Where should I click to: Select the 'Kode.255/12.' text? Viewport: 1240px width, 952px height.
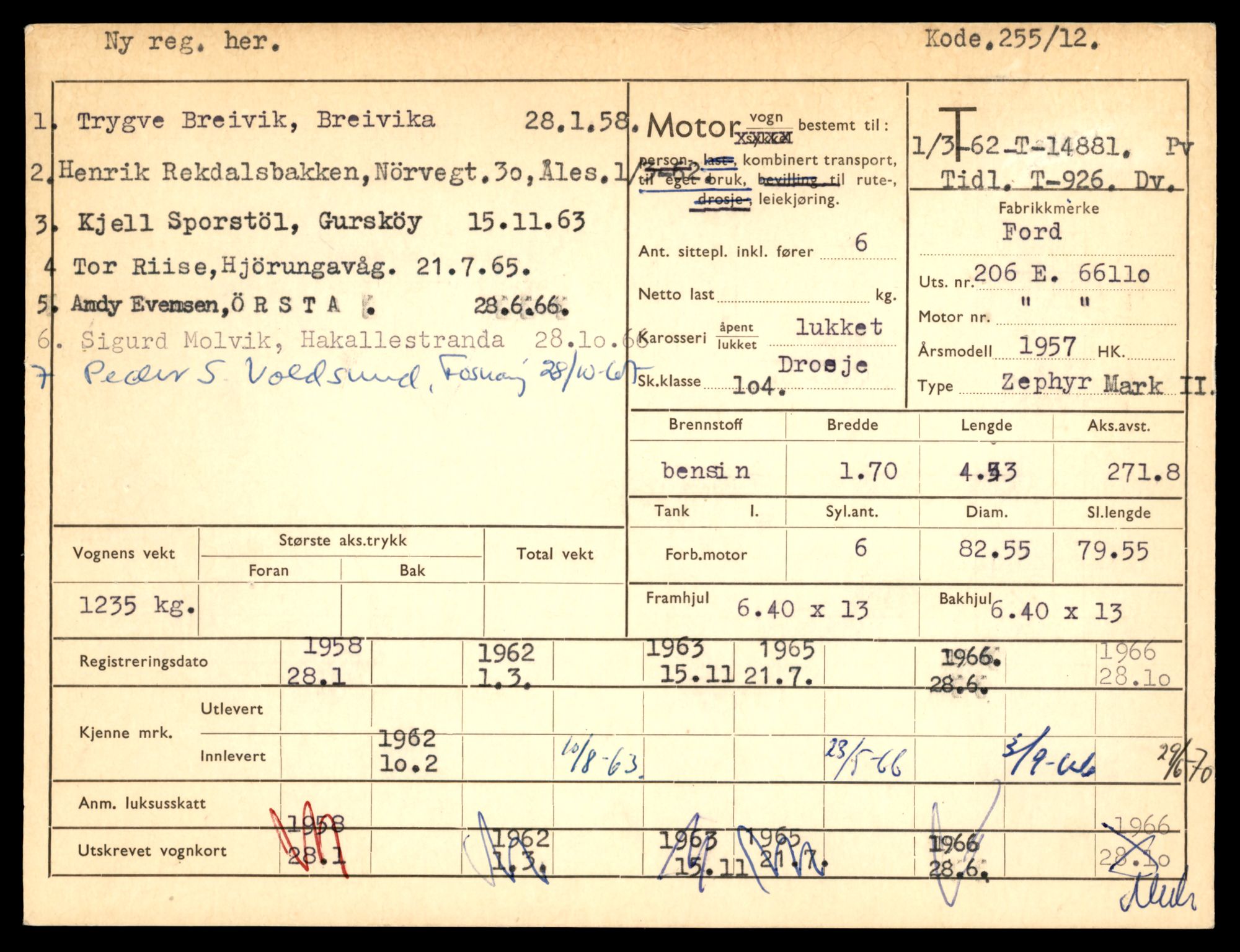point(1013,40)
